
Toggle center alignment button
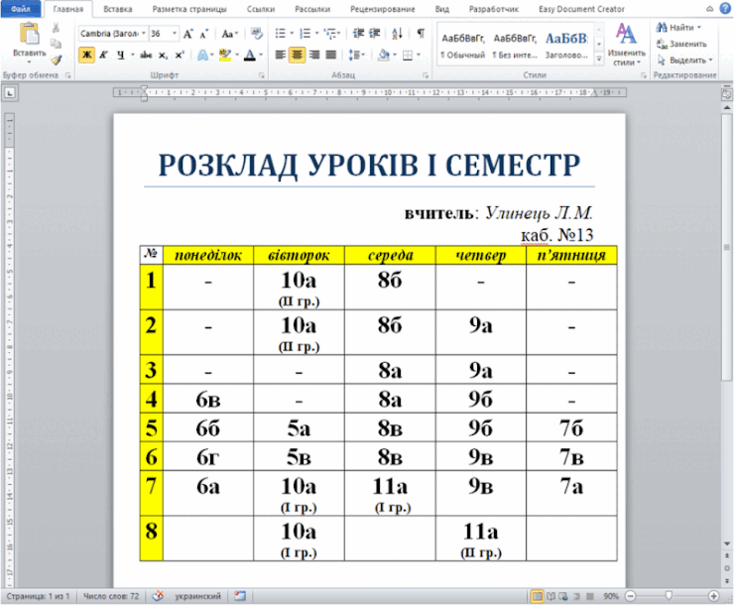297,55
